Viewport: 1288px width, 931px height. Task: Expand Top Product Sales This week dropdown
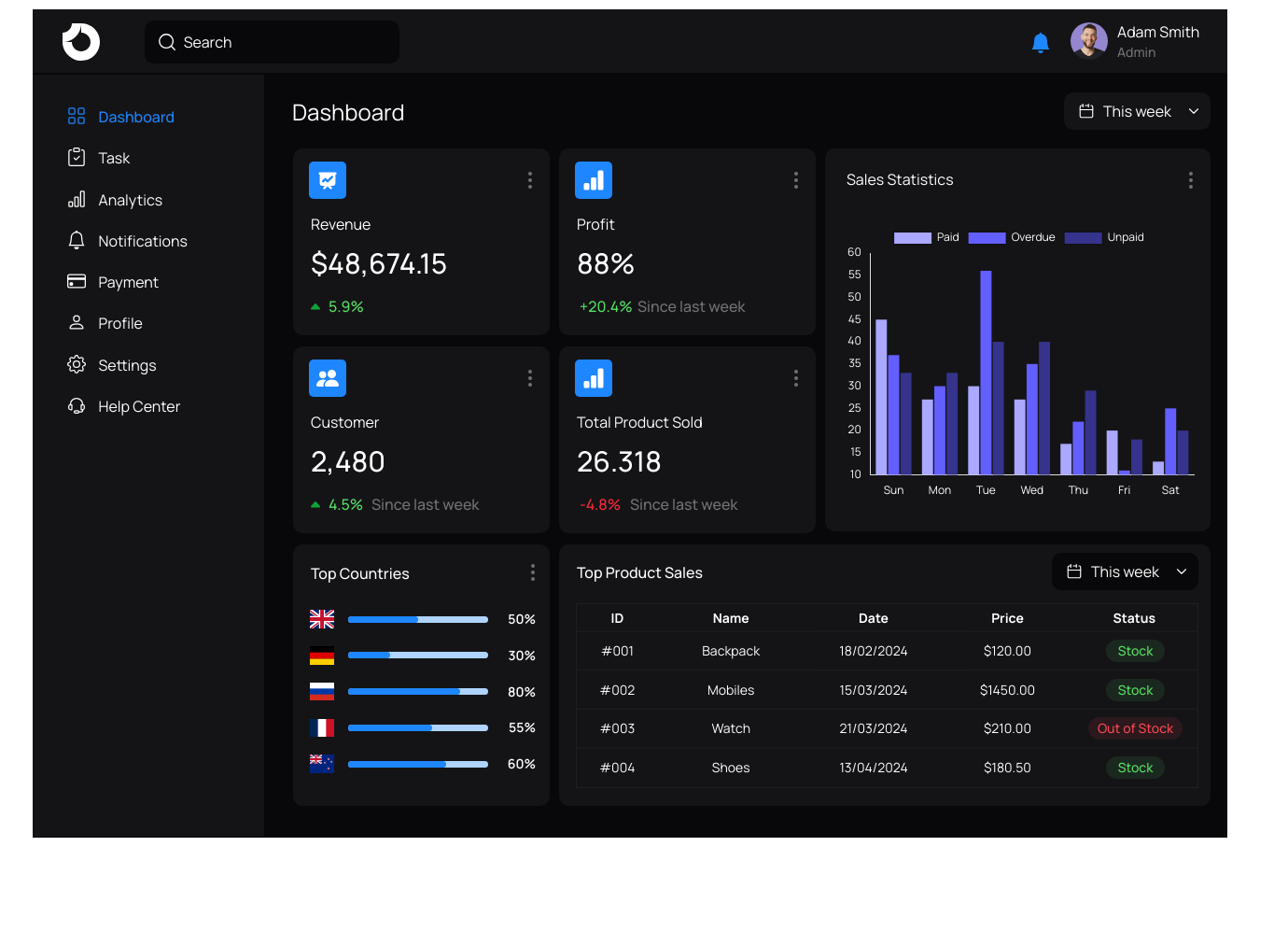point(1125,572)
